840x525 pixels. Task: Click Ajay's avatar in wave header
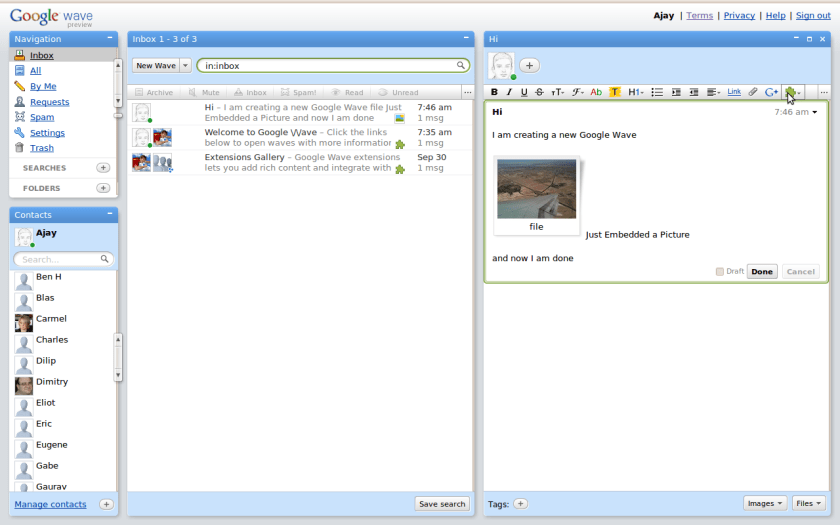[x=501, y=66]
